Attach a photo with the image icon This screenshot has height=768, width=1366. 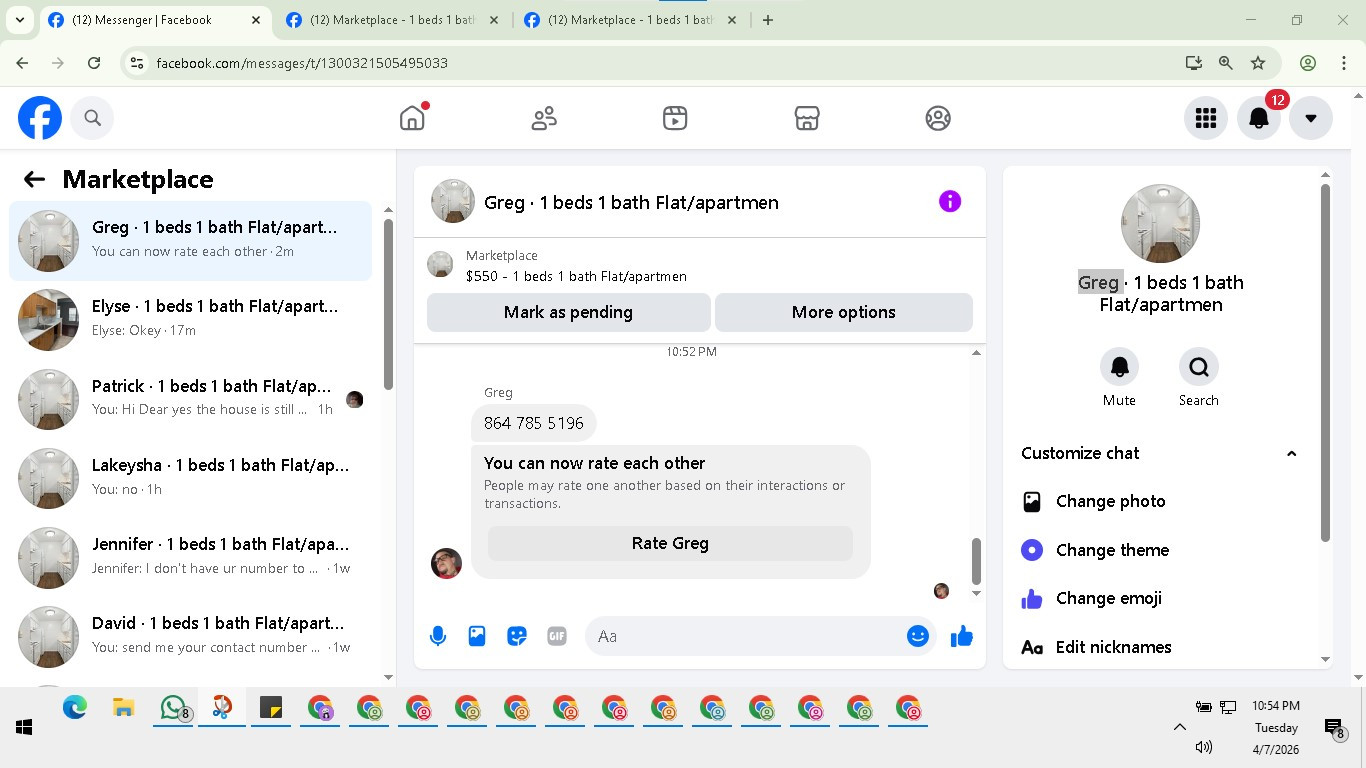tap(477, 636)
